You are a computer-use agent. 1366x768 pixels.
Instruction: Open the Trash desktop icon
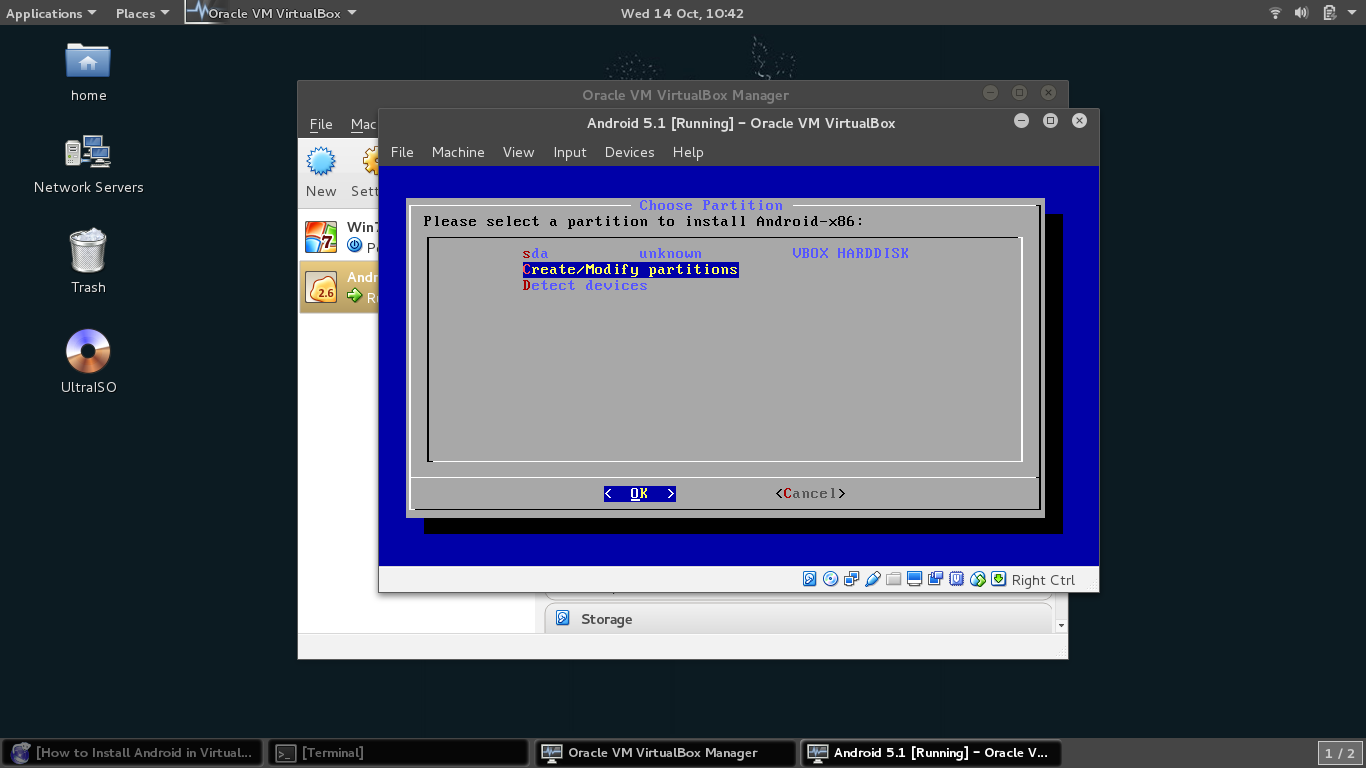pos(88,250)
